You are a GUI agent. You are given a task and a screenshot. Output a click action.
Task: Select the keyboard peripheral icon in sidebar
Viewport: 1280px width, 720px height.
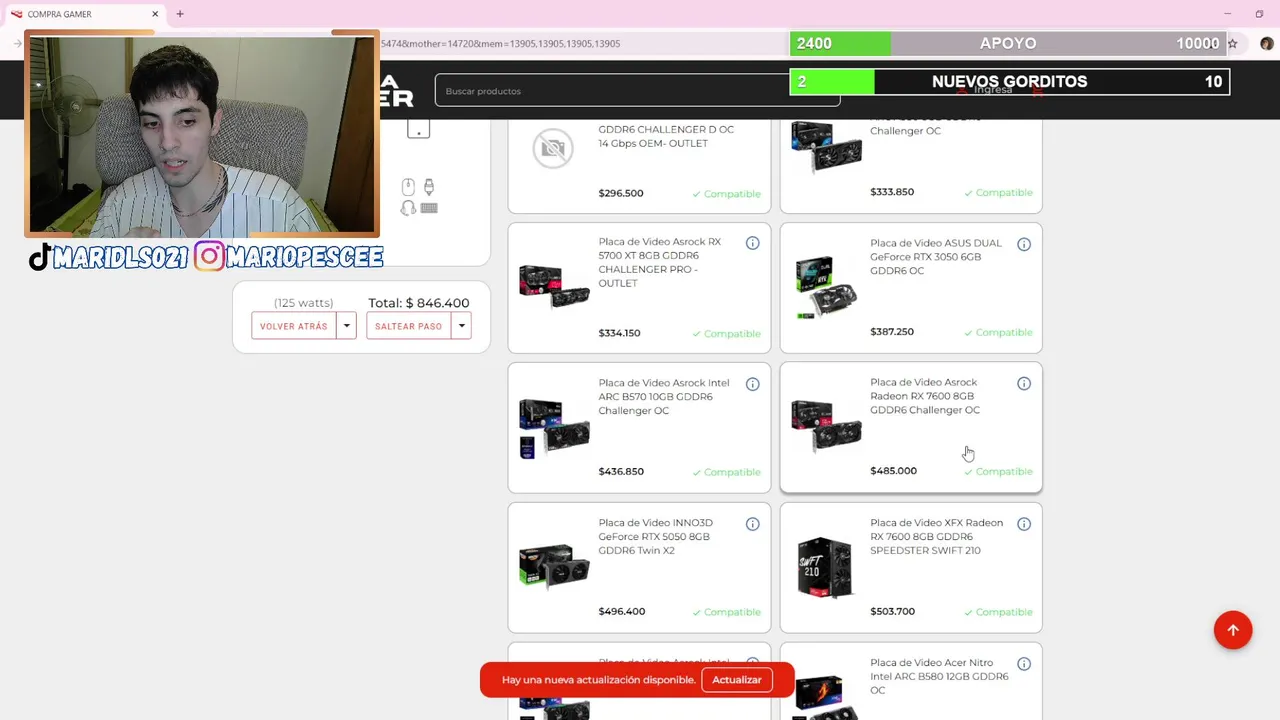(x=429, y=208)
